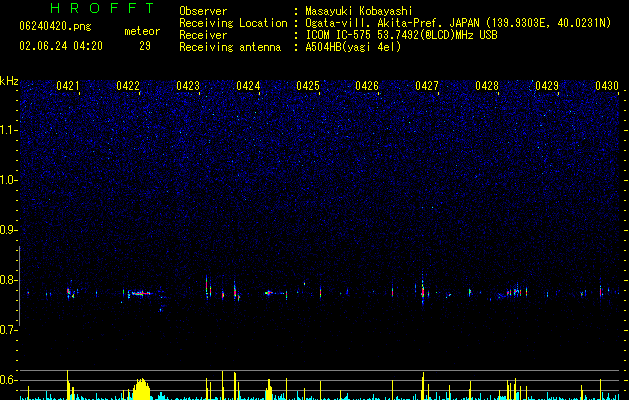
Task: Click the Observer field label
Action: pos(203,11)
